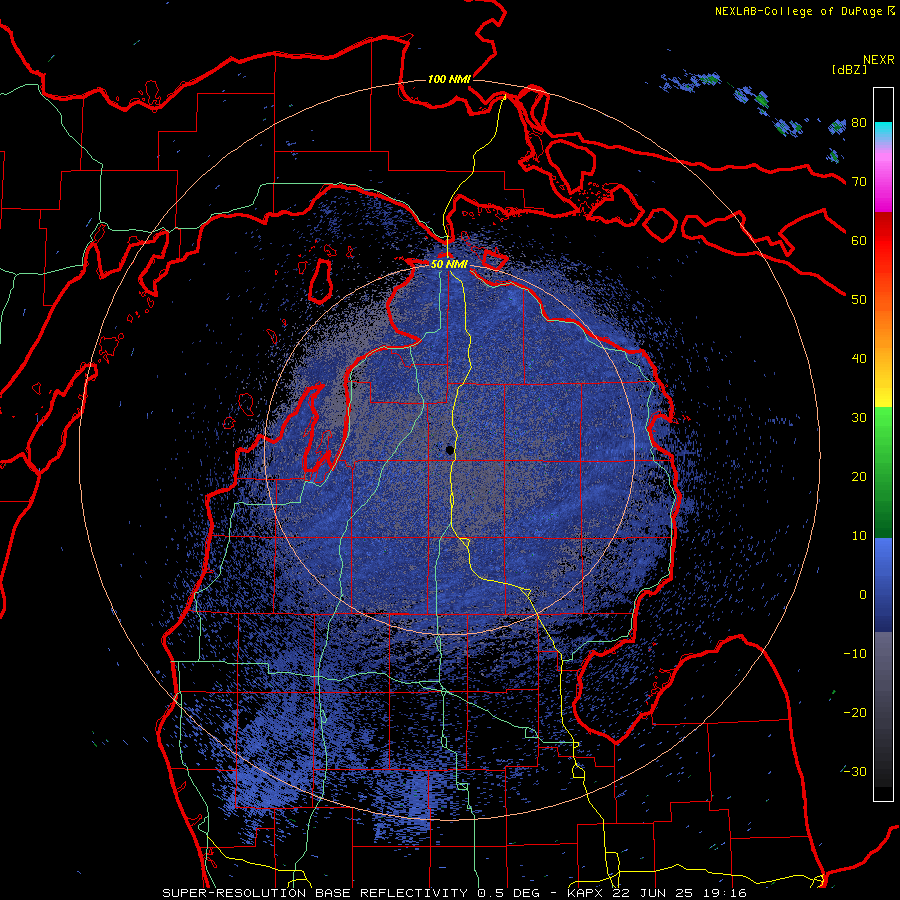Click the 100 NMI range ring label
This screenshot has width=900, height=900.
tap(449, 79)
